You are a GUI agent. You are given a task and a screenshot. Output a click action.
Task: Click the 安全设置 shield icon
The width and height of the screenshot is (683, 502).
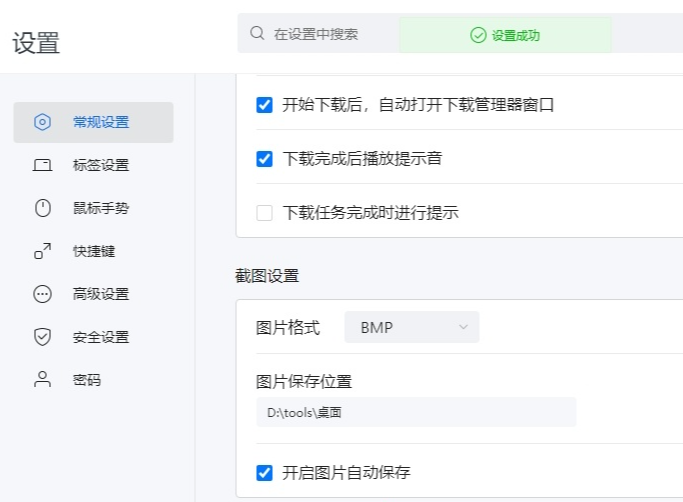(x=42, y=337)
